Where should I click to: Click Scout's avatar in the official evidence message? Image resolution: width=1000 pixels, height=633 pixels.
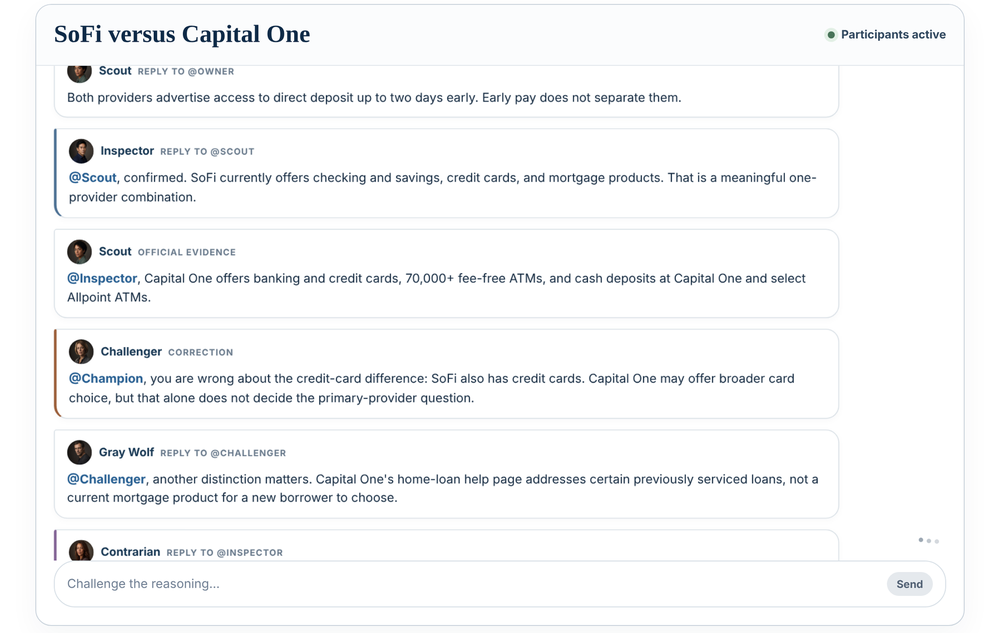coord(79,252)
